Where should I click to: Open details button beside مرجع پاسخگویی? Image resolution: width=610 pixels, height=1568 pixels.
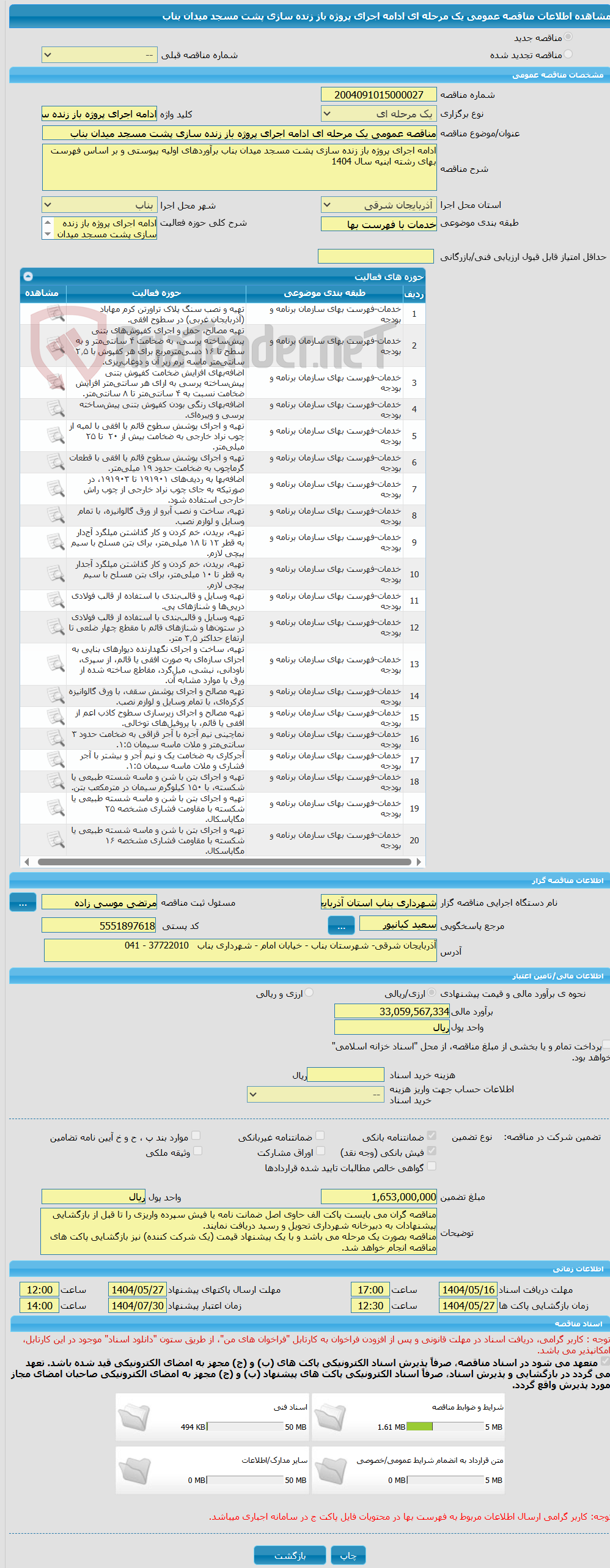click(x=341, y=926)
